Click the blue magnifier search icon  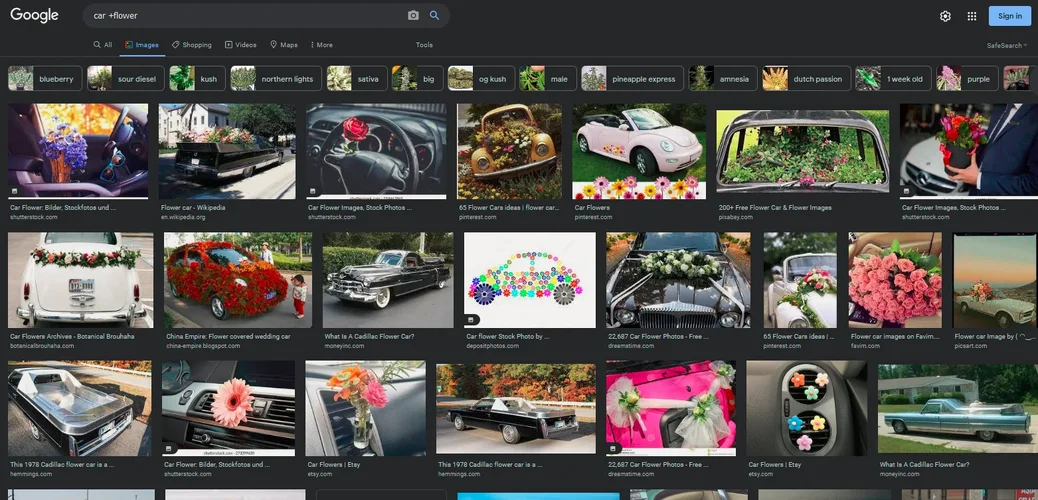[x=434, y=15]
